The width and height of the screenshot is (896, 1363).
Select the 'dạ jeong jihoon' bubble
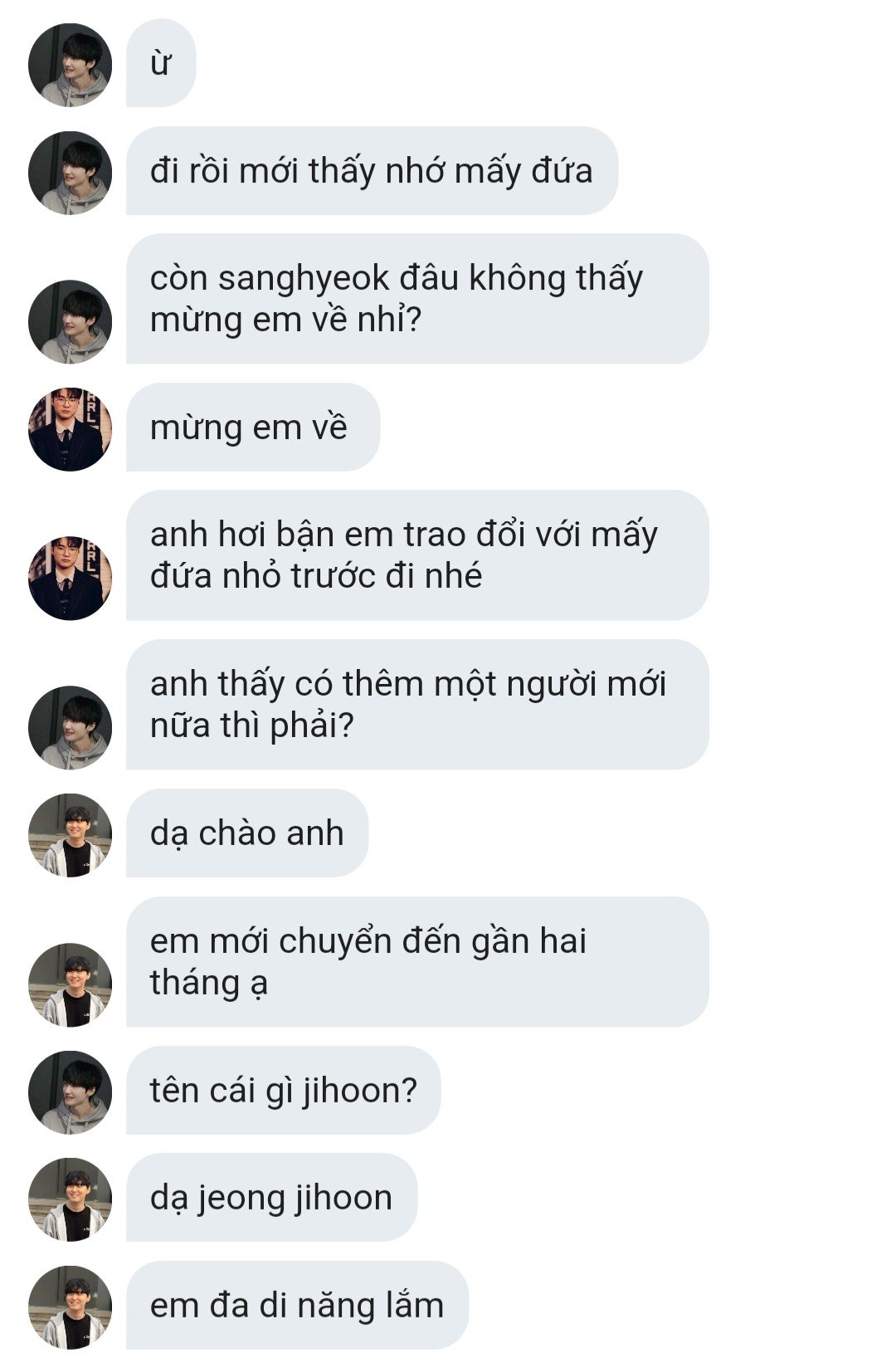tap(271, 1198)
